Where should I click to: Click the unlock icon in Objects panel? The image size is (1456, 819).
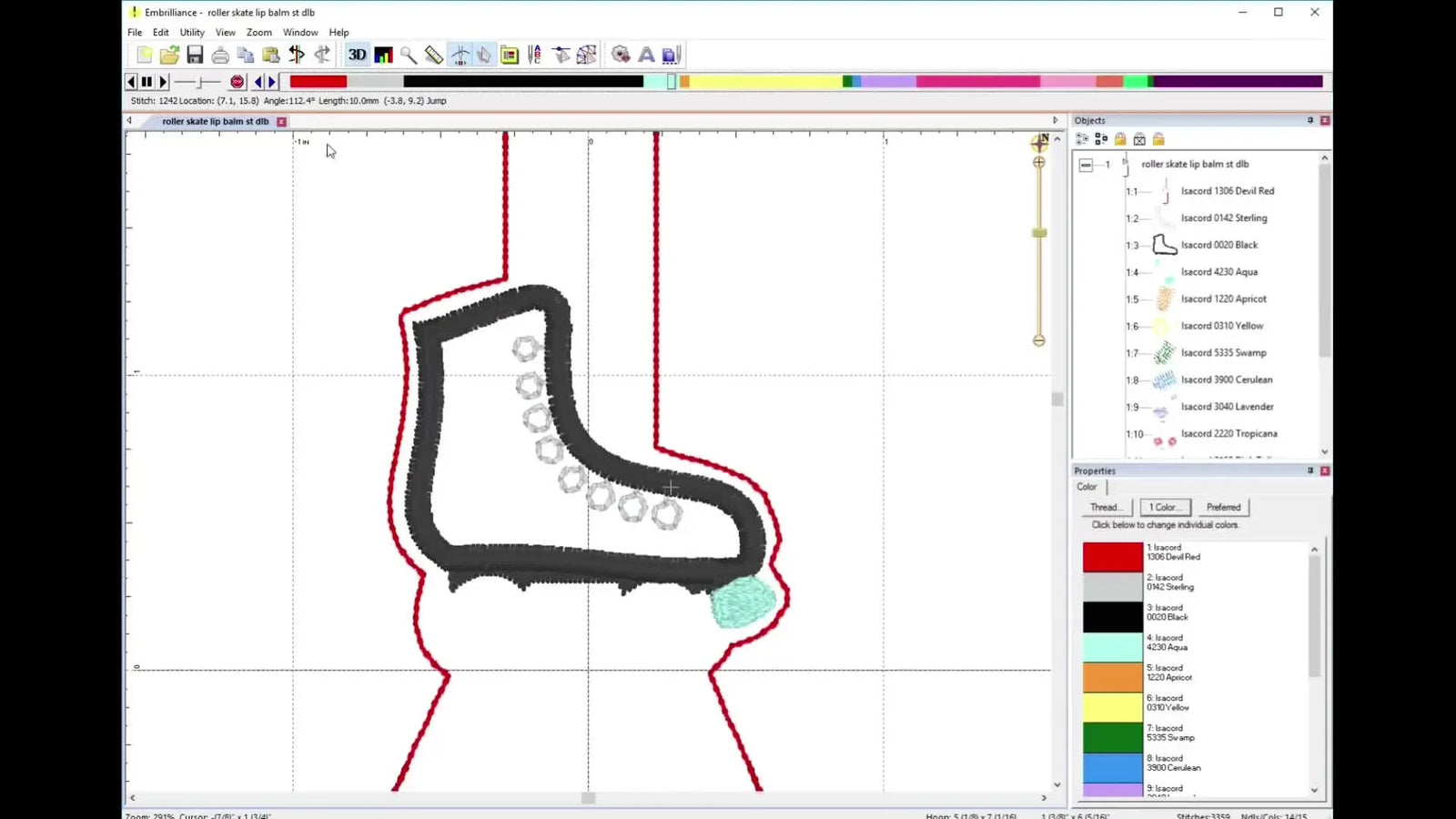coord(1158,139)
